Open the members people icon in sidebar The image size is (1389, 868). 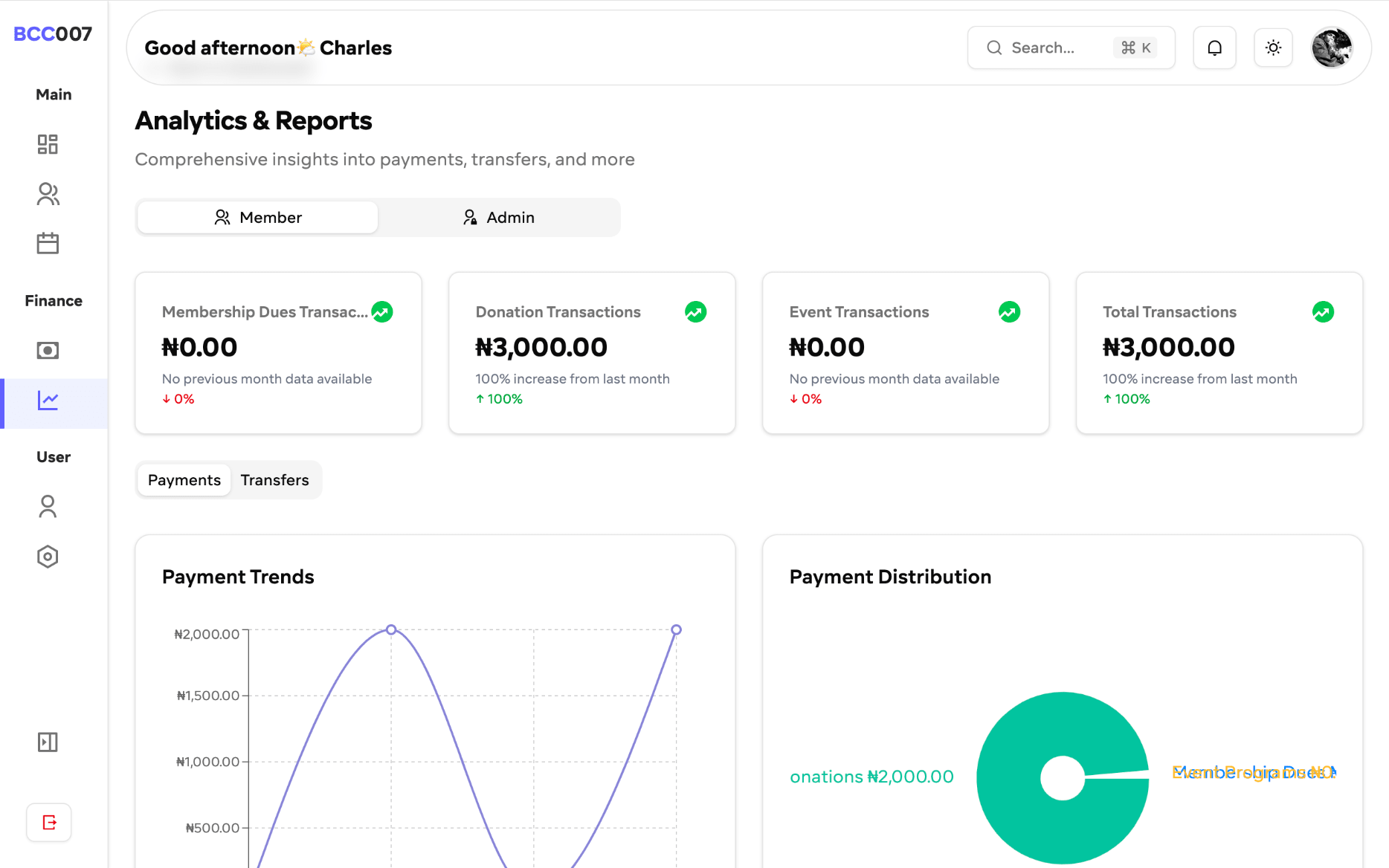pyautogui.click(x=48, y=194)
